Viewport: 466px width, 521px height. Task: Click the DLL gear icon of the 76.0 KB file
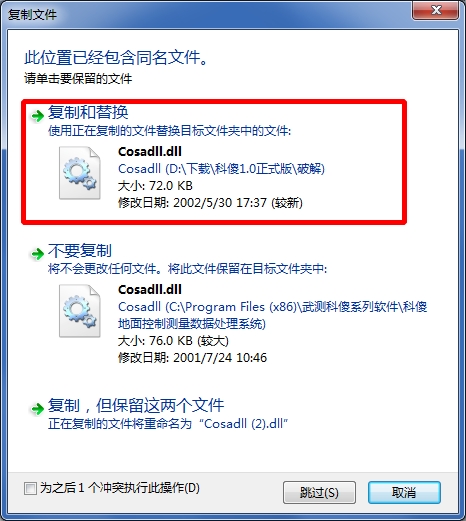tap(80, 311)
